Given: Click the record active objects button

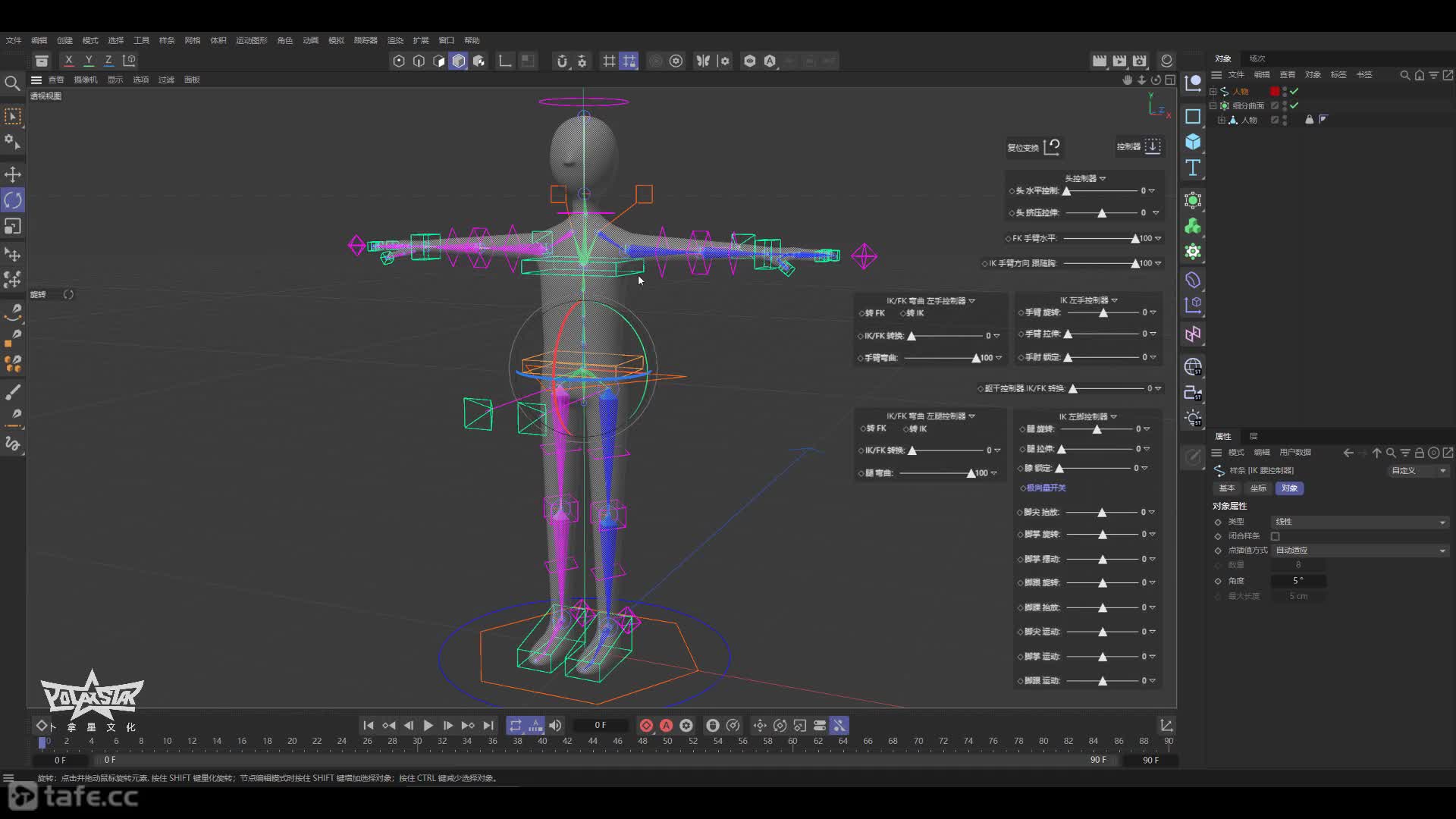Looking at the screenshot, I should (x=646, y=726).
